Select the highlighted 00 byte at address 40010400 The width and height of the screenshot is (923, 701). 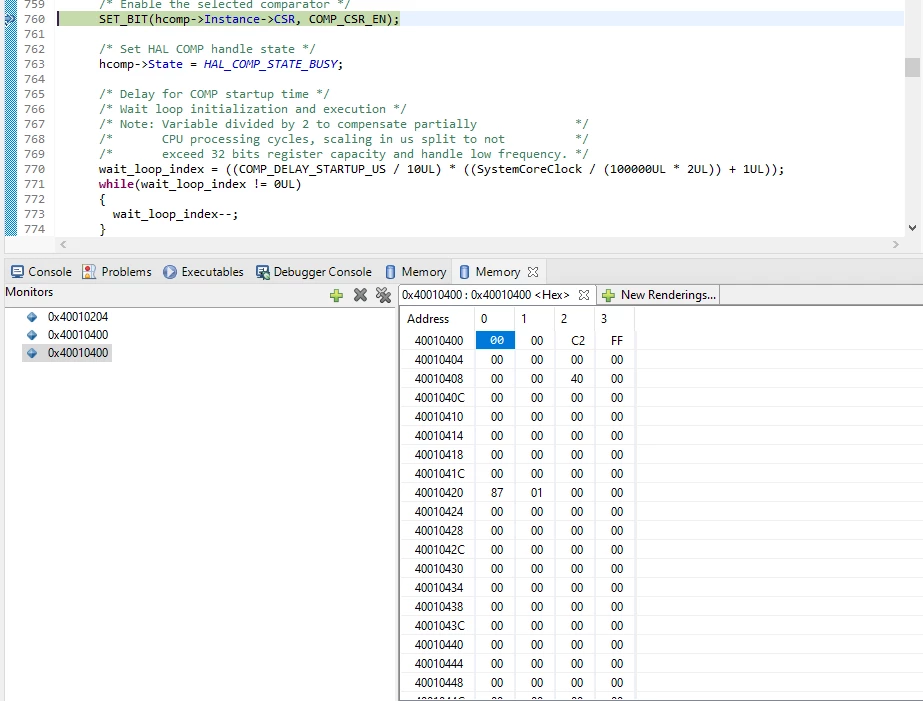[x=496, y=341]
